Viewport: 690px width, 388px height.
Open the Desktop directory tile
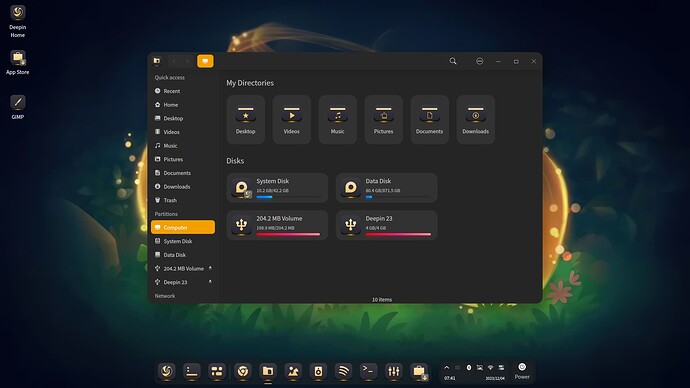[246, 119]
